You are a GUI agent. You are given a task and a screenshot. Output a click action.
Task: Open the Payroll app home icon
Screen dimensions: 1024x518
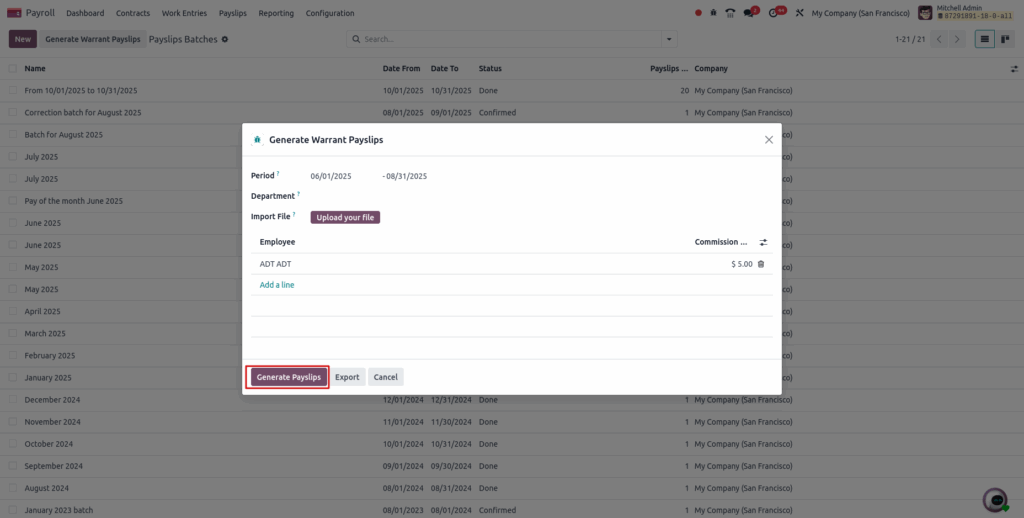tap(14, 13)
